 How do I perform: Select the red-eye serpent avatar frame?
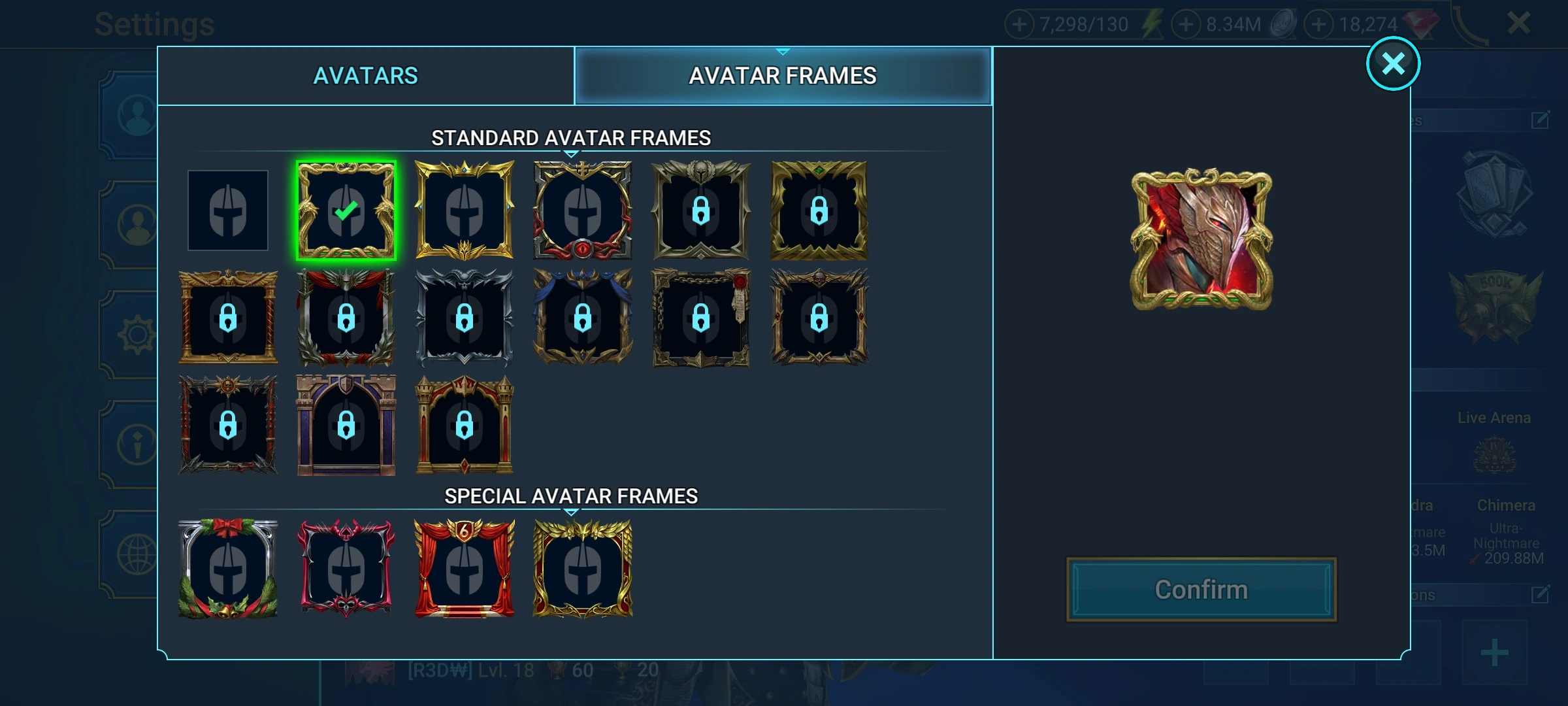pyautogui.click(x=583, y=210)
